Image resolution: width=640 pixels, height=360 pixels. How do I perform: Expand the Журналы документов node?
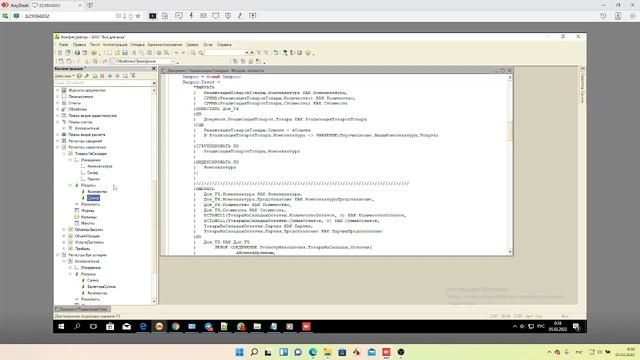(x=58, y=90)
